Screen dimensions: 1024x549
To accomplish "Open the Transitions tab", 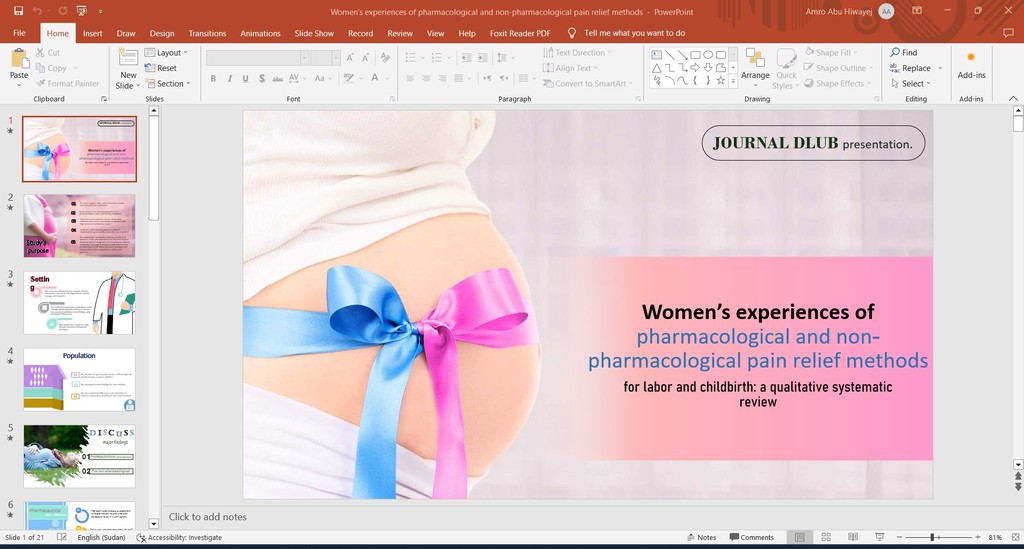I will pyautogui.click(x=207, y=33).
